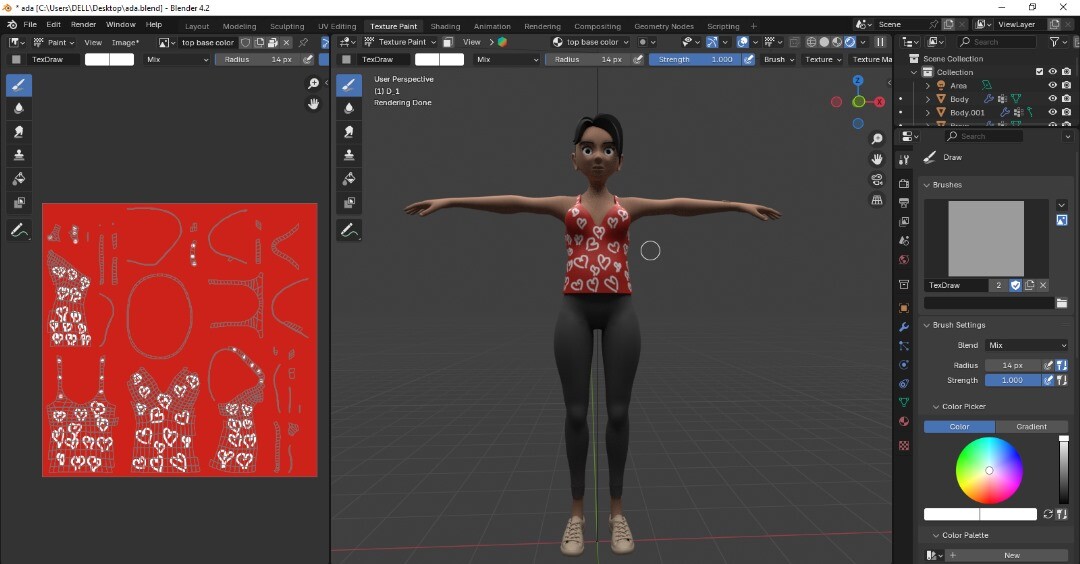Select the Soften tool in 3D viewport toolbar
Screen dimensions: 1080x564
[349, 108]
